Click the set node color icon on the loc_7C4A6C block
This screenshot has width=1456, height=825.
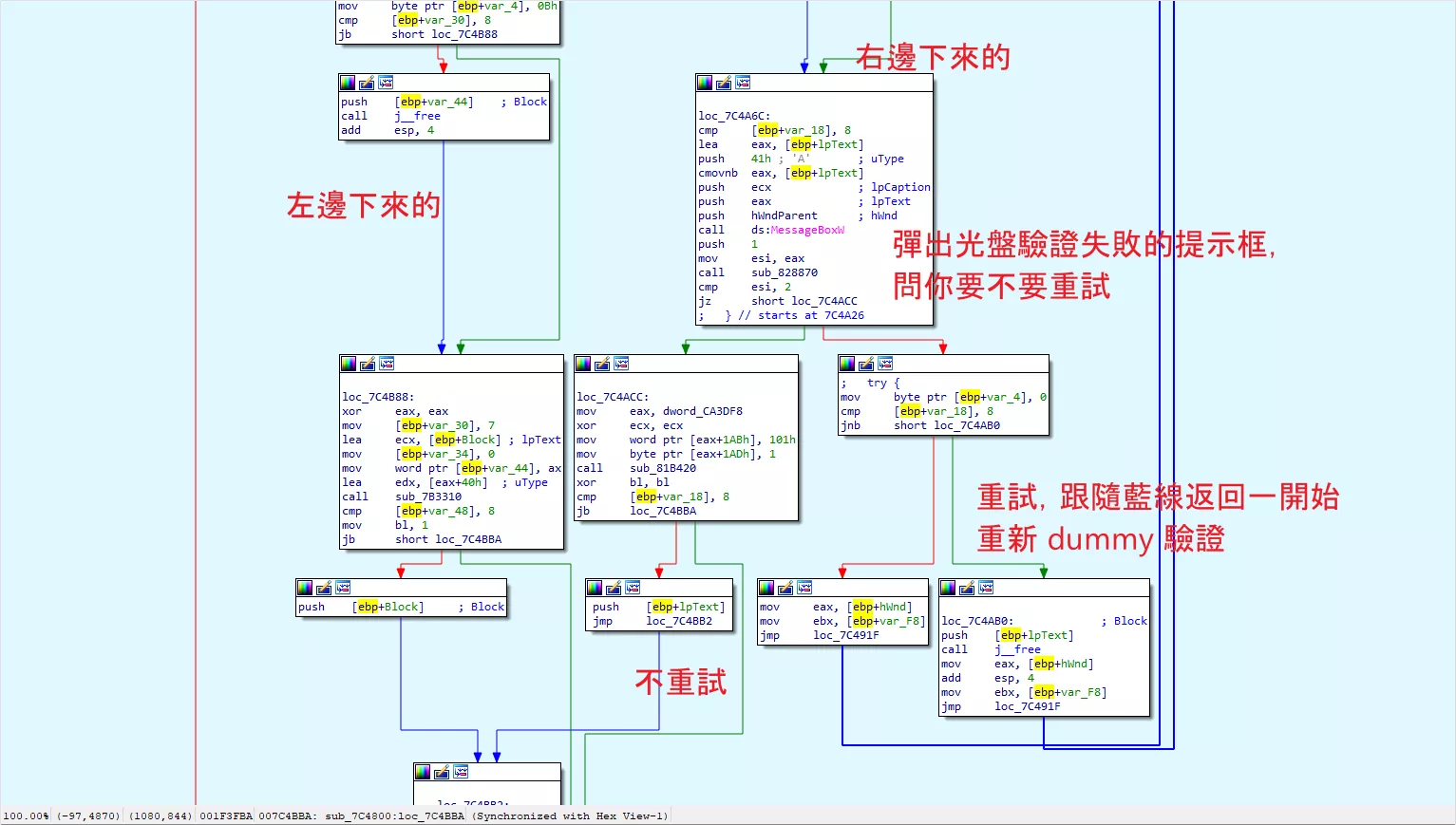pyautogui.click(x=705, y=83)
